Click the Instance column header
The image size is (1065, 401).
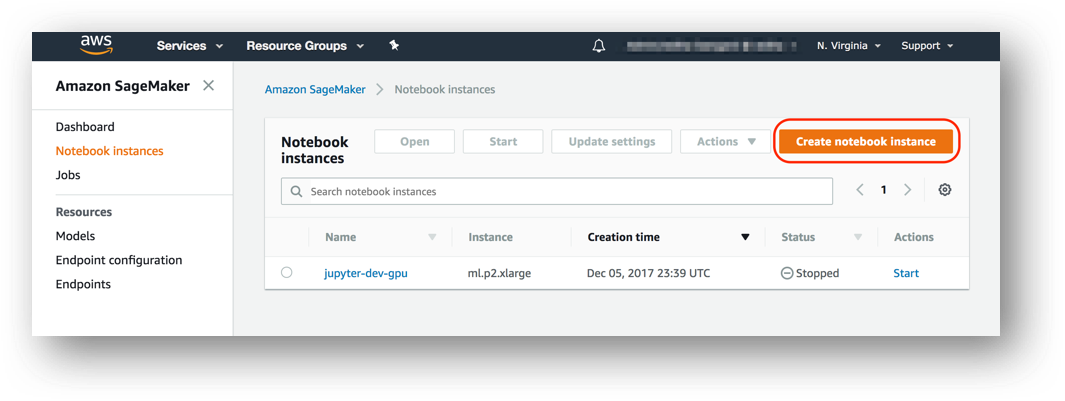pyautogui.click(x=490, y=237)
